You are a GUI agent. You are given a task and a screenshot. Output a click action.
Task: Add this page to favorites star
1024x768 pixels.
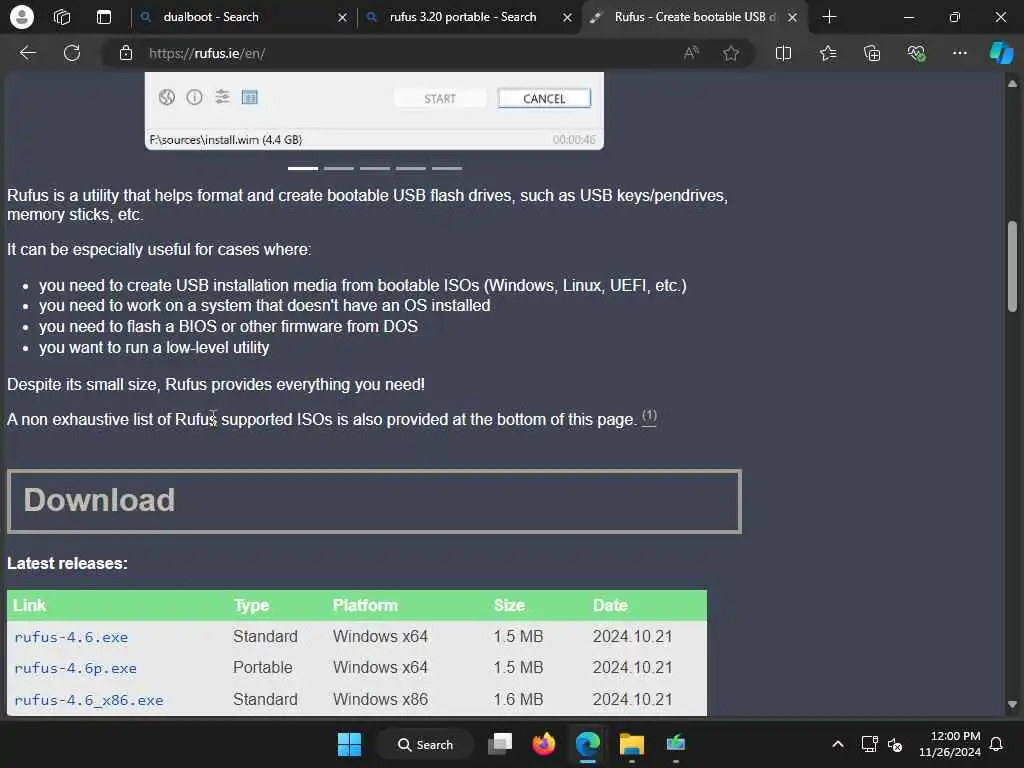pyautogui.click(x=731, y=53)
